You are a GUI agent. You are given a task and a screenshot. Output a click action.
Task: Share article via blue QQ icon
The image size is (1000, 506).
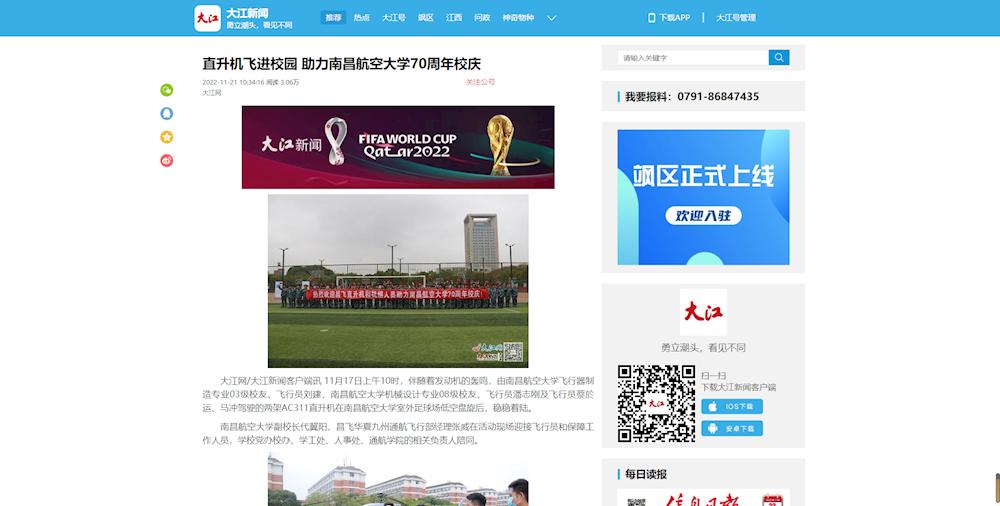pos(167,114)
